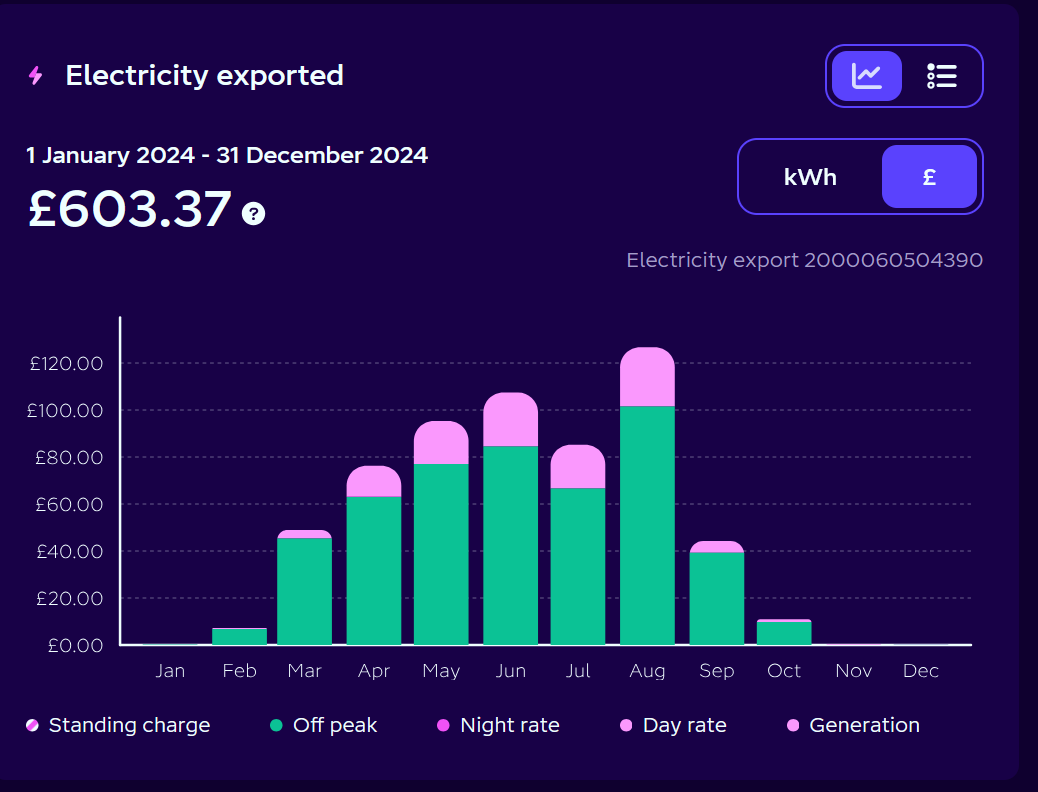Toggle the Off peak legend dot
Viewport: 1038px width, 792px height.
[277, 725]
